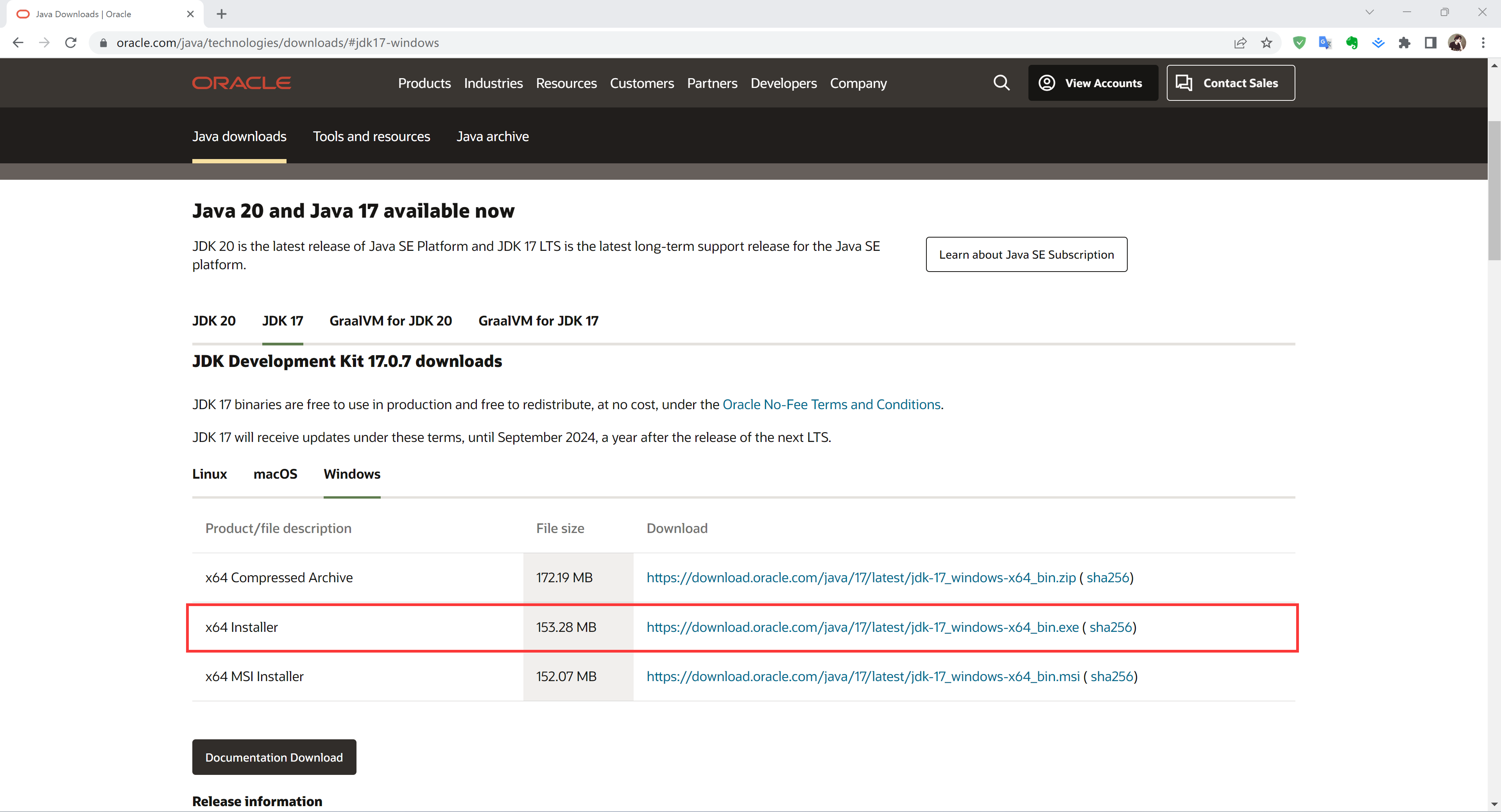Viewport: 1501px width, 812px height.
Task: Select GraalVM for JDK 20 tab
Action: 390,321
